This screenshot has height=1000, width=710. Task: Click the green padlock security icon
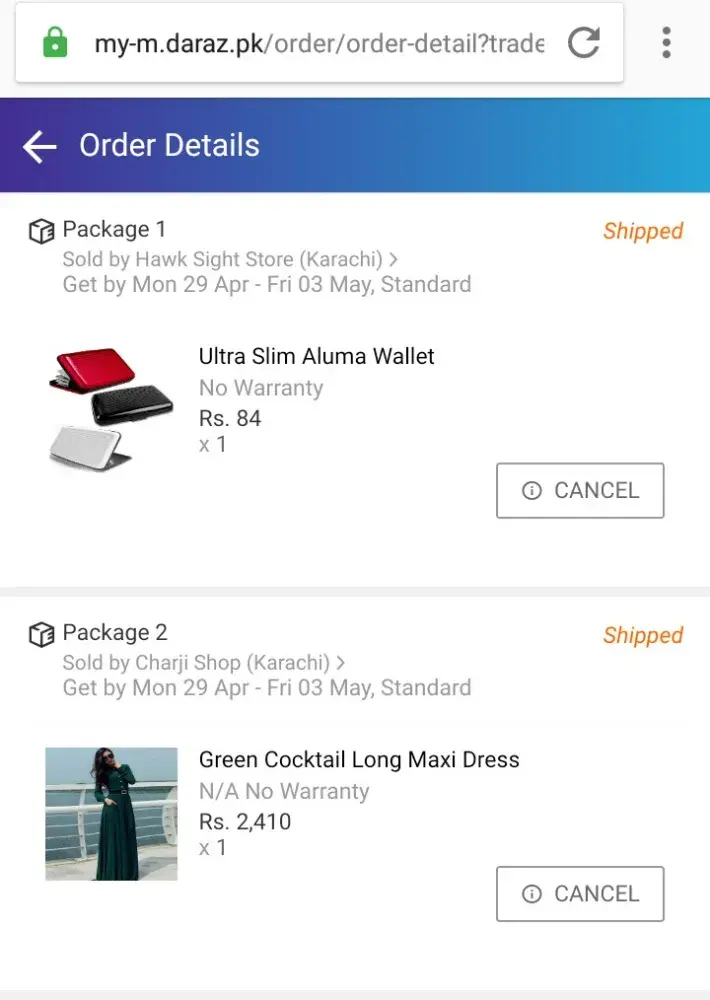(55, 43)
